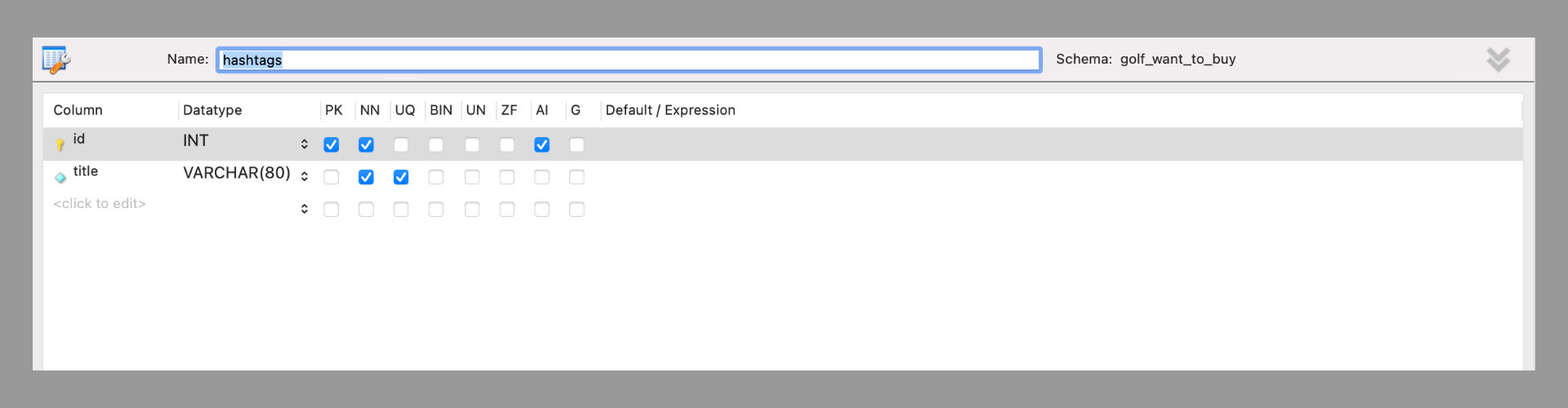The height and width of the screenshot is (408, 1568).
Task: Toggle NN checkbox on title row
Action: 366,177
